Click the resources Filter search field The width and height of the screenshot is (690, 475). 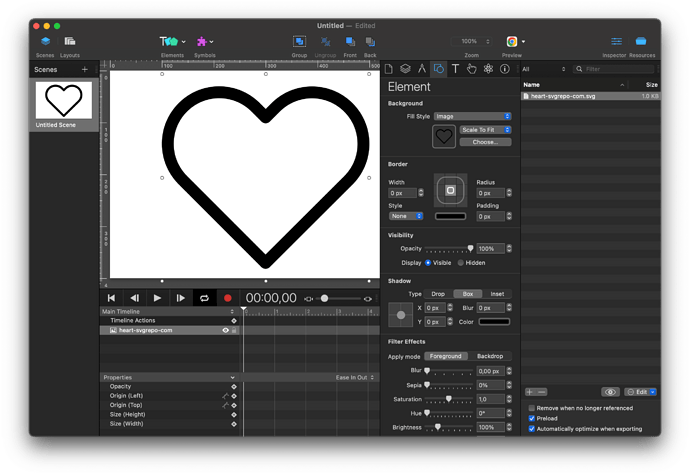pyautogui.click(x=614, y=69)
